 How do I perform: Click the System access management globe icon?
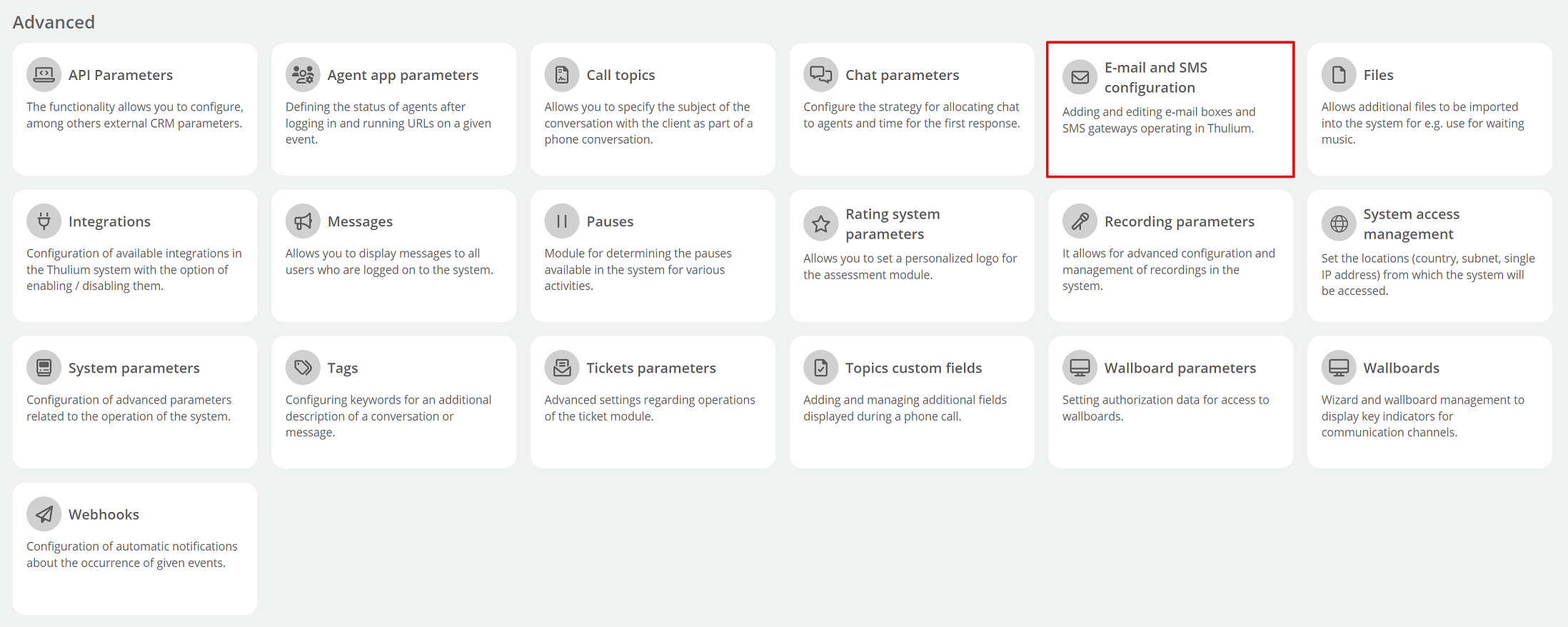coord(1339,224)
